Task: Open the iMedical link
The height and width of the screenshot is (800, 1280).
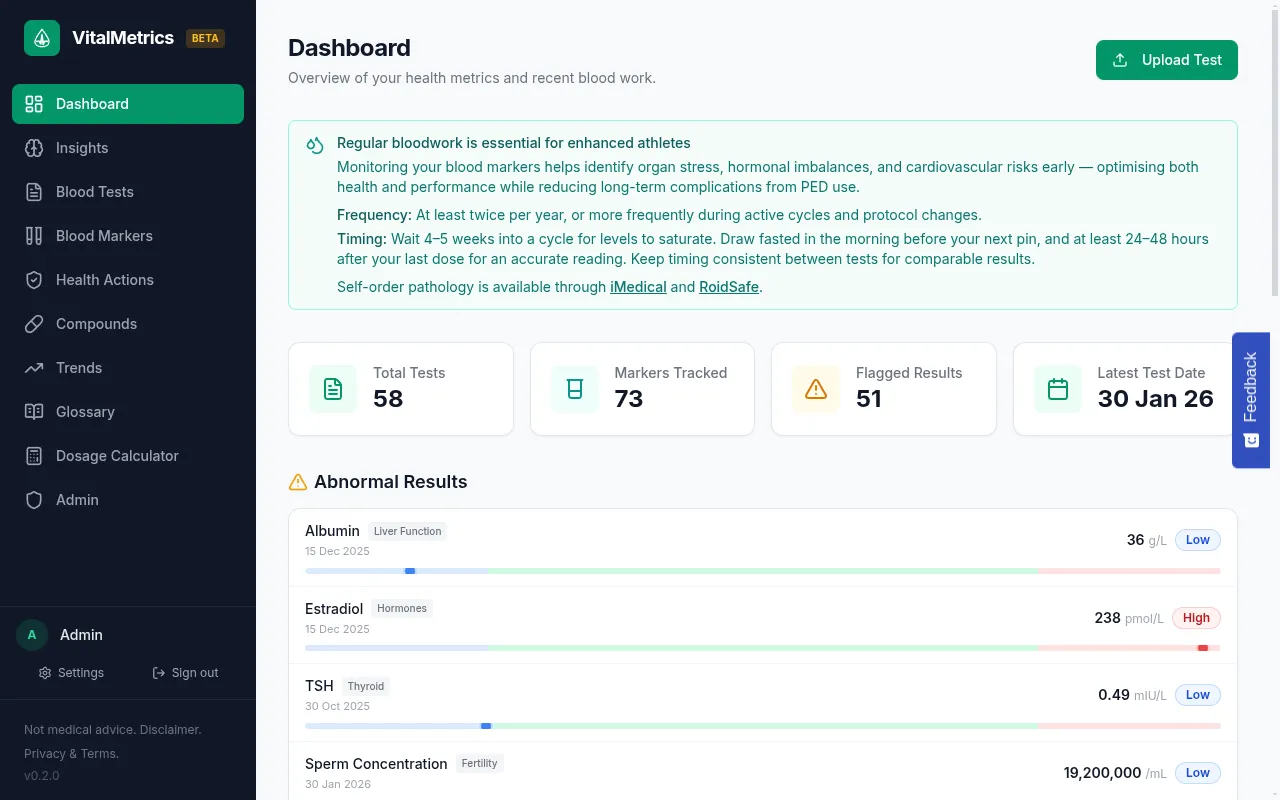Action: [x=638, y=287]
